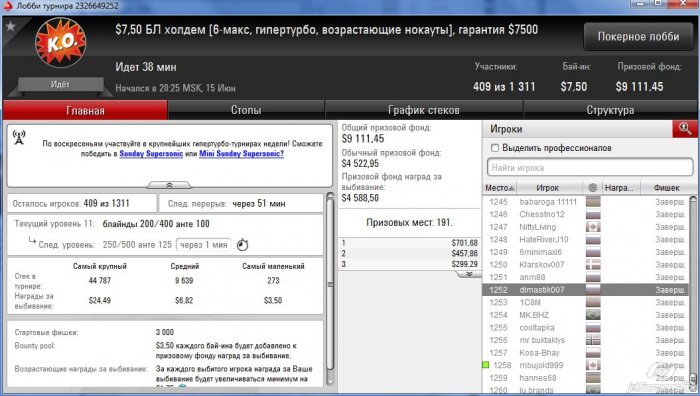Open the 'Mini Sunday Supersonic?' link
This screenshot has width=700, height=396.
[242, 154]
